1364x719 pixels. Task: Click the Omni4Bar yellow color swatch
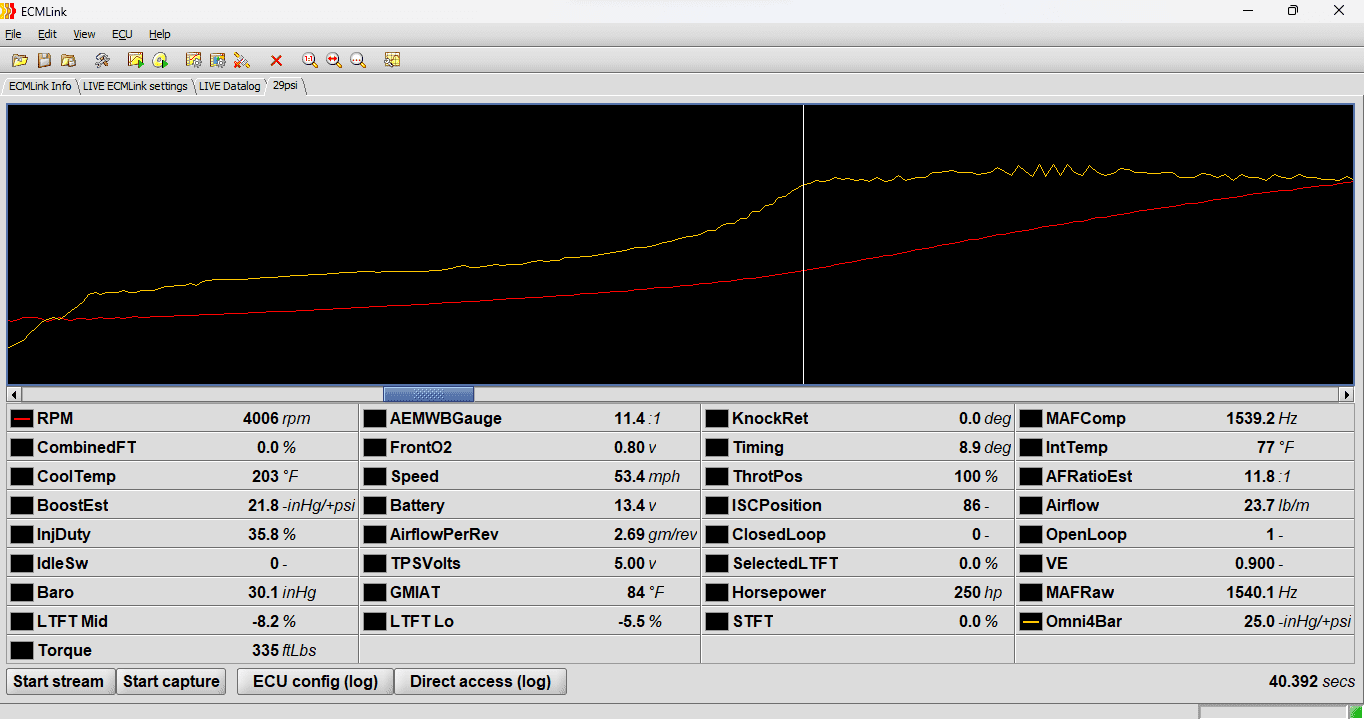(x=1031, y=622)
